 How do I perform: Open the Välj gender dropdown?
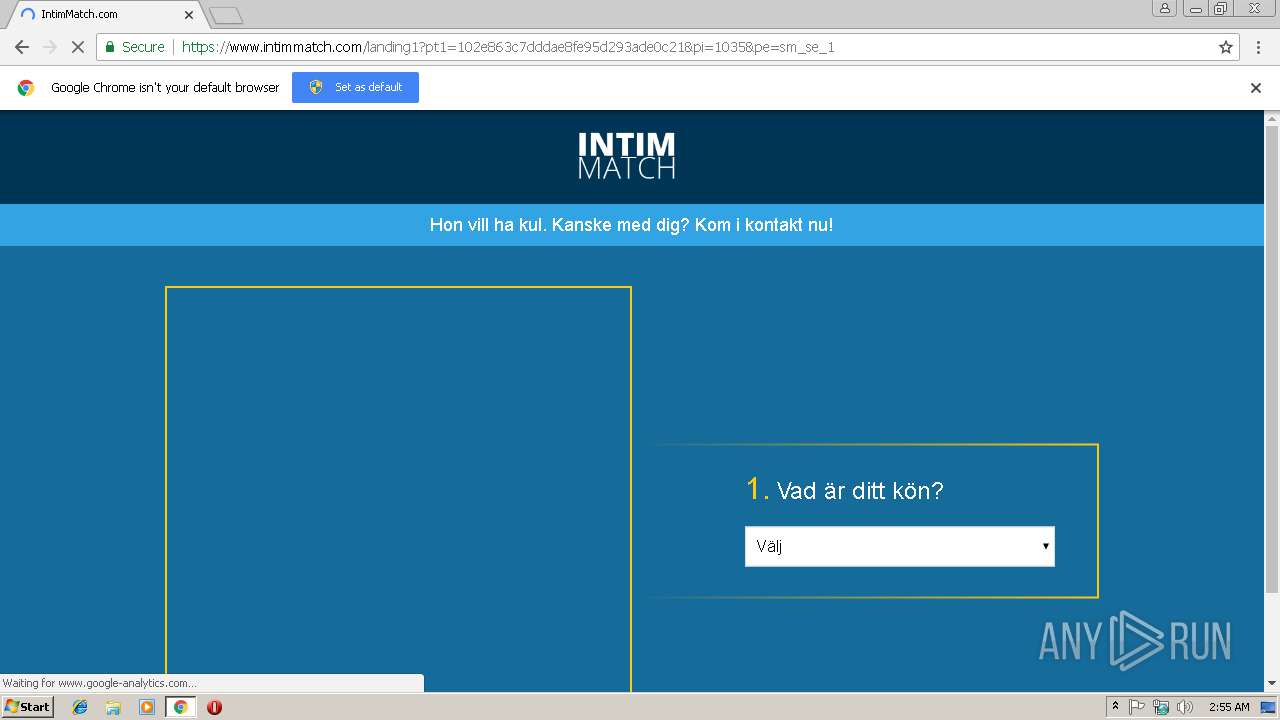click(x=900, y=546)
